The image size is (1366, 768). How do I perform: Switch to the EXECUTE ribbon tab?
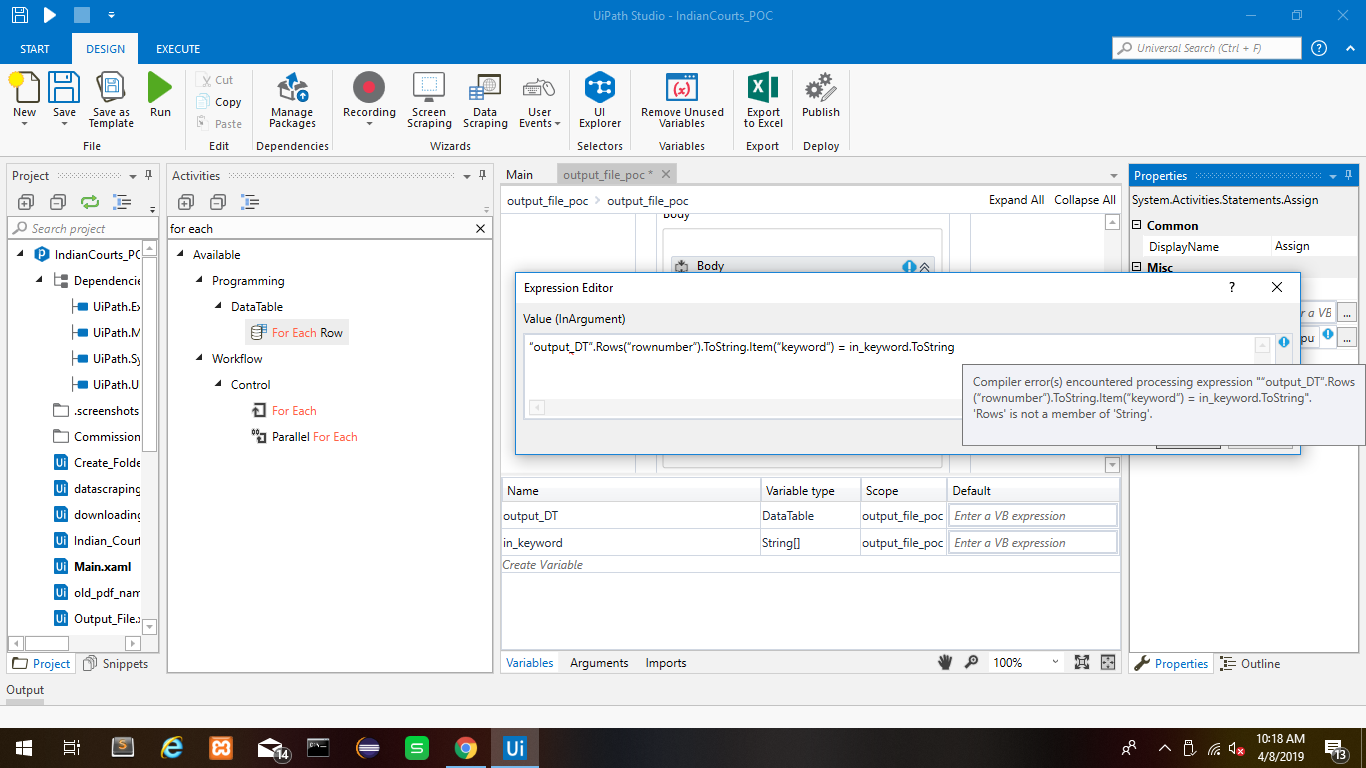coord(178,49)
